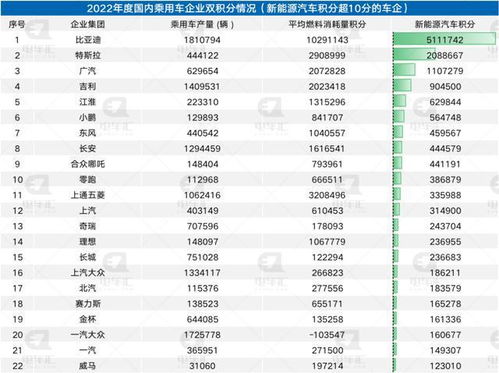Click the company name '零跑'
The image size is (499, 373).
[x=88, y=180]
